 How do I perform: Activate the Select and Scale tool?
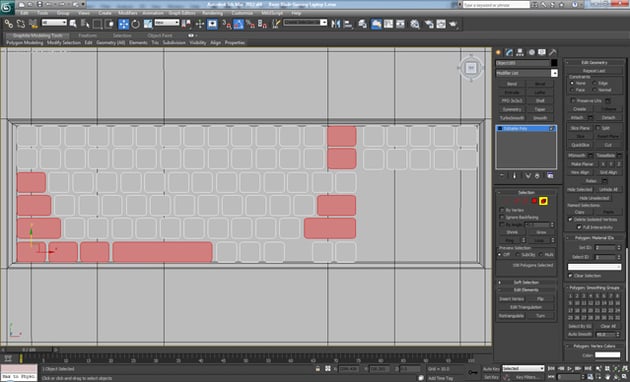(148, 24)
